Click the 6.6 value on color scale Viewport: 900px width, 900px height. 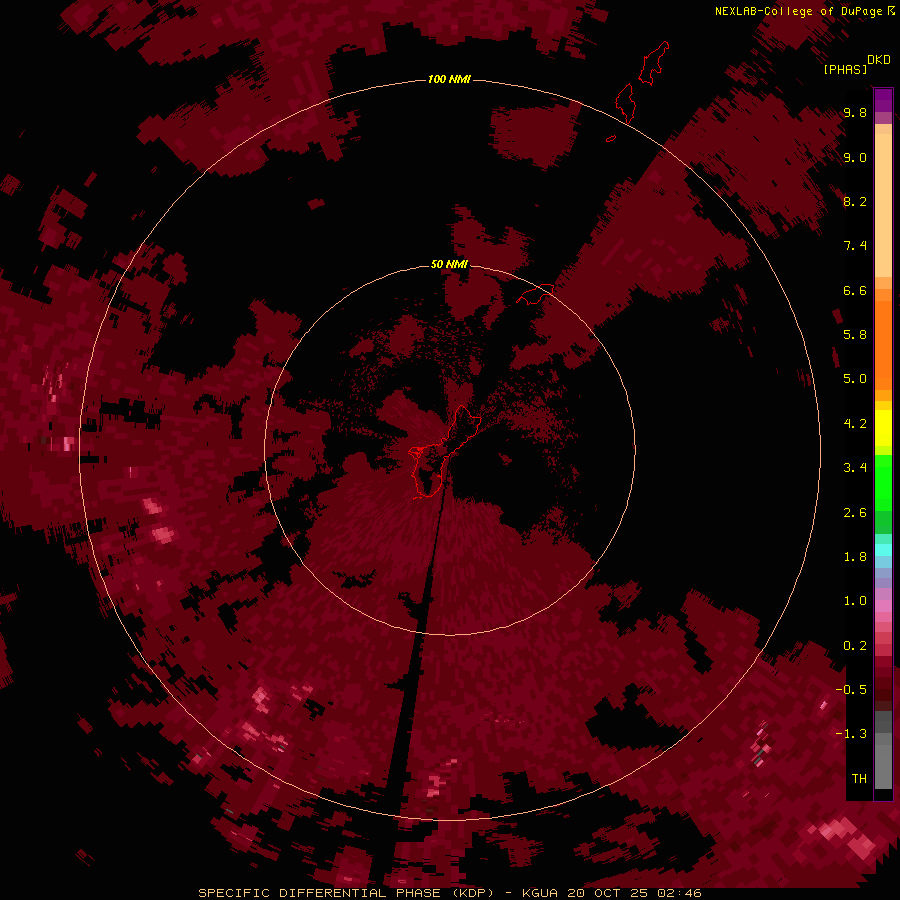855,291
